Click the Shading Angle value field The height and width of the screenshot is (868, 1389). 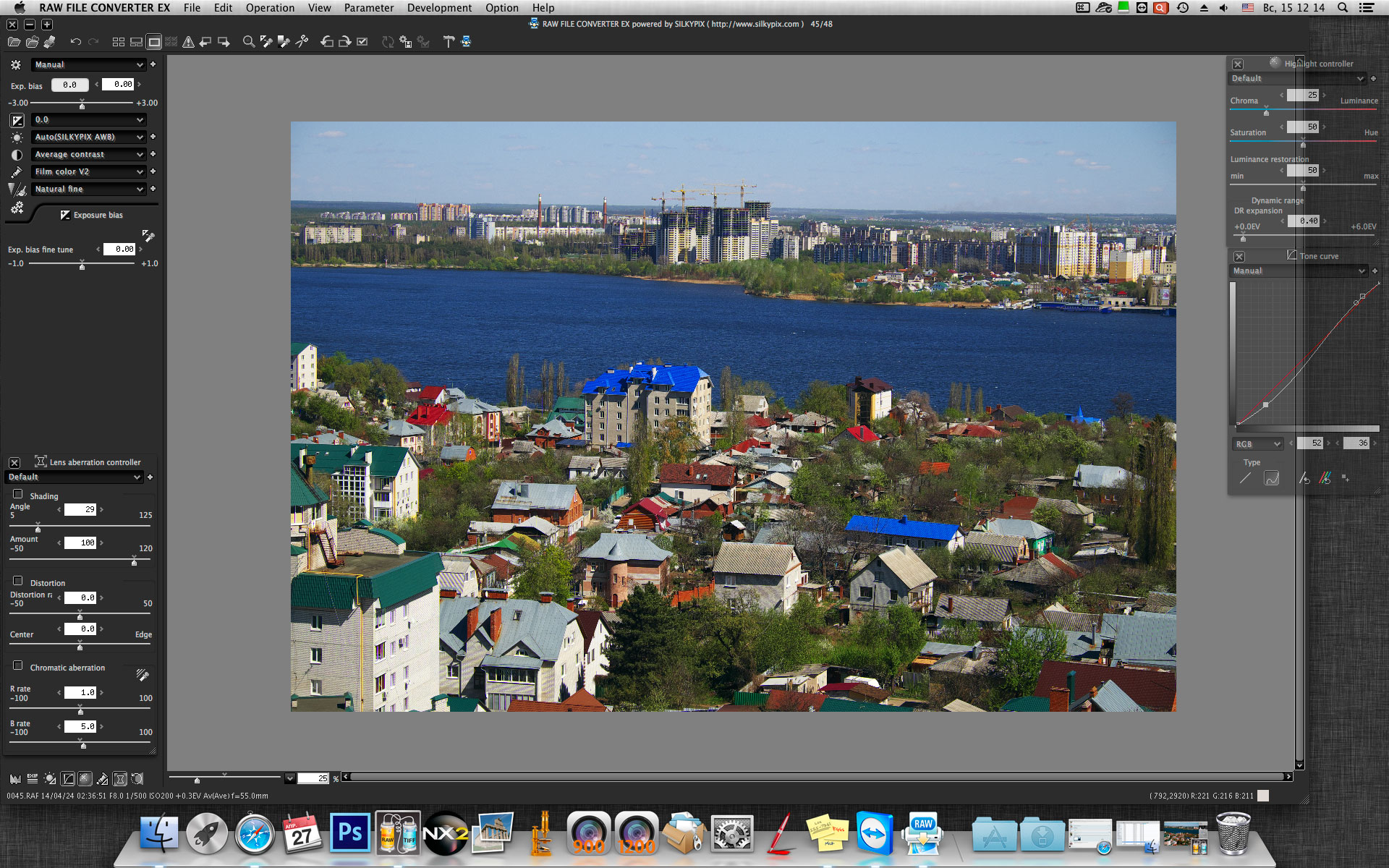(80, 509)
